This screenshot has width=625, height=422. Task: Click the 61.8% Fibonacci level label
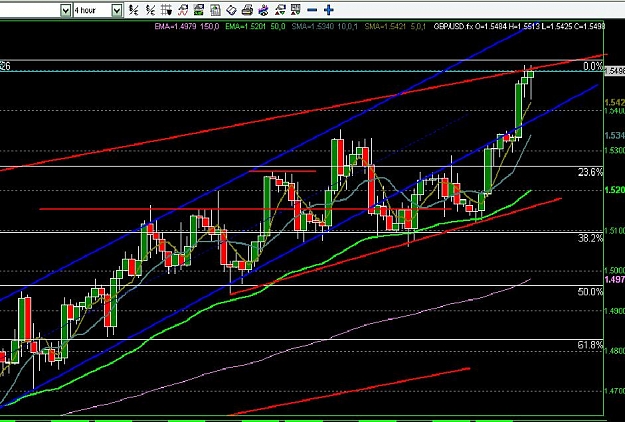pos(591,345)
